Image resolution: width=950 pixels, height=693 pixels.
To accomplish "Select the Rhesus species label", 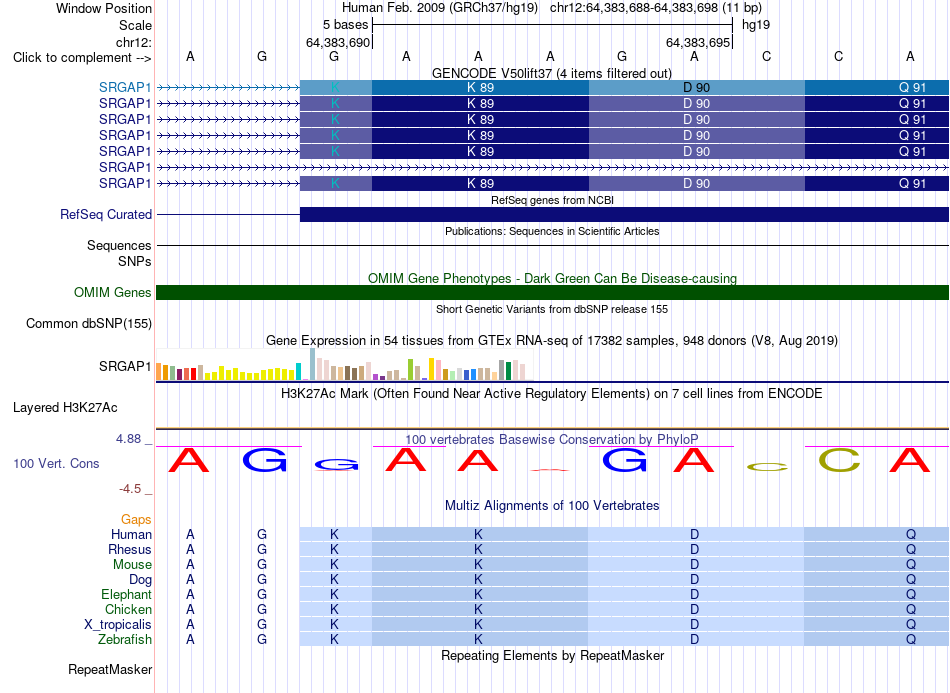I will tap(130, 549).
